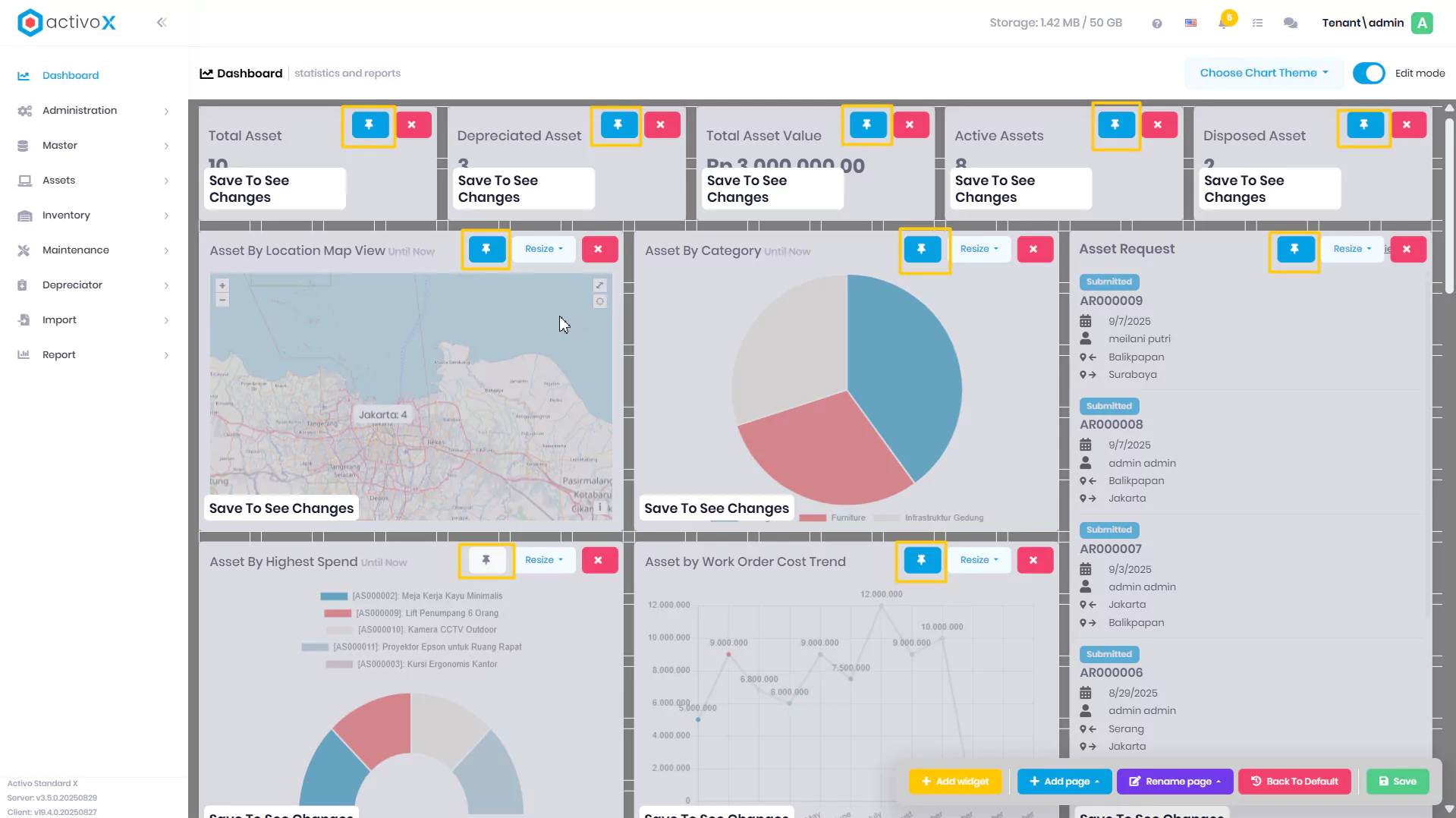The image size is (1456, 818).
Task: Select asset request AR000009
Action: pyautogui.click(x=1112, y=301)
